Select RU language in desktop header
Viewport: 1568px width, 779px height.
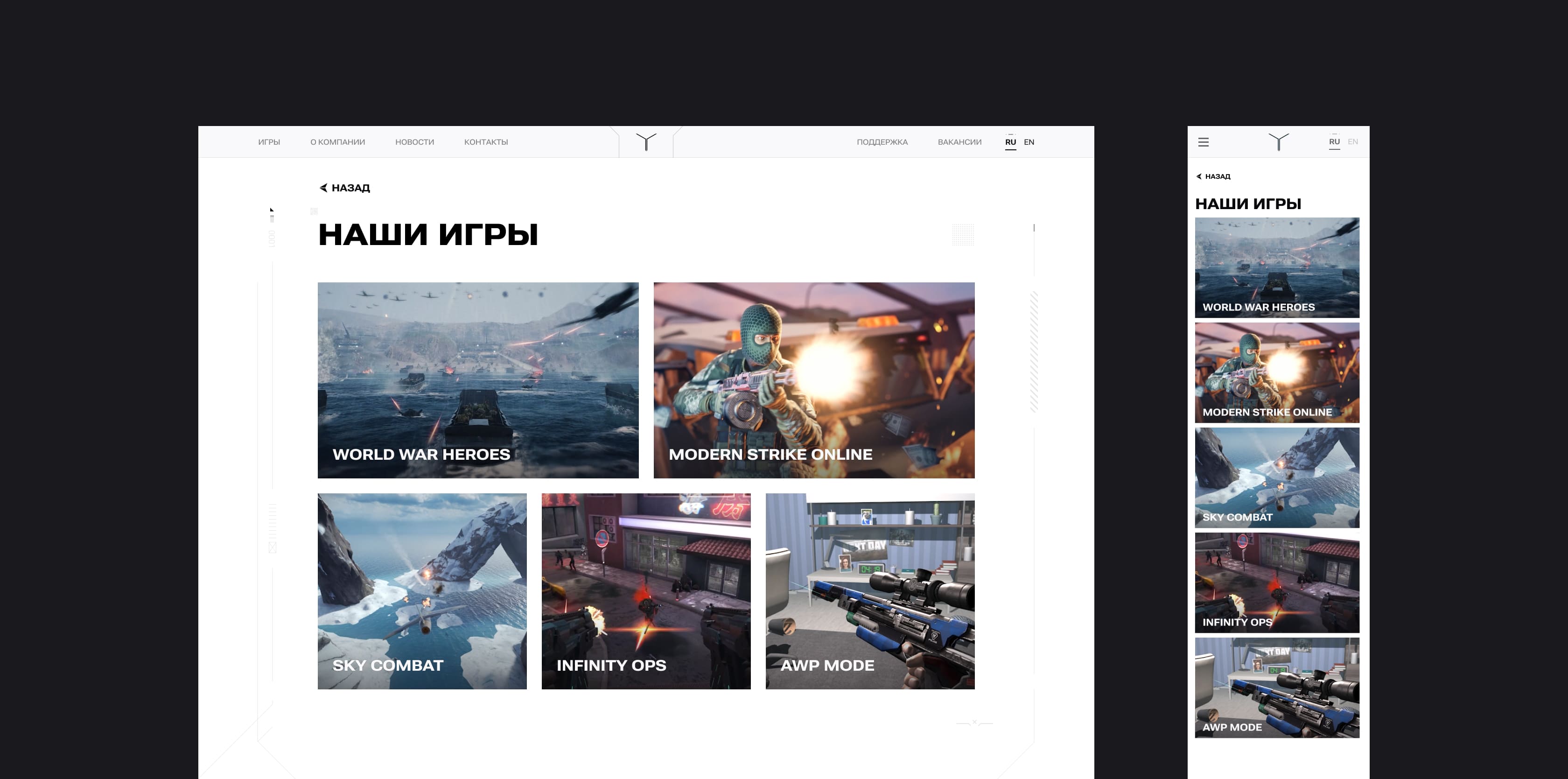pos(1010,142)
